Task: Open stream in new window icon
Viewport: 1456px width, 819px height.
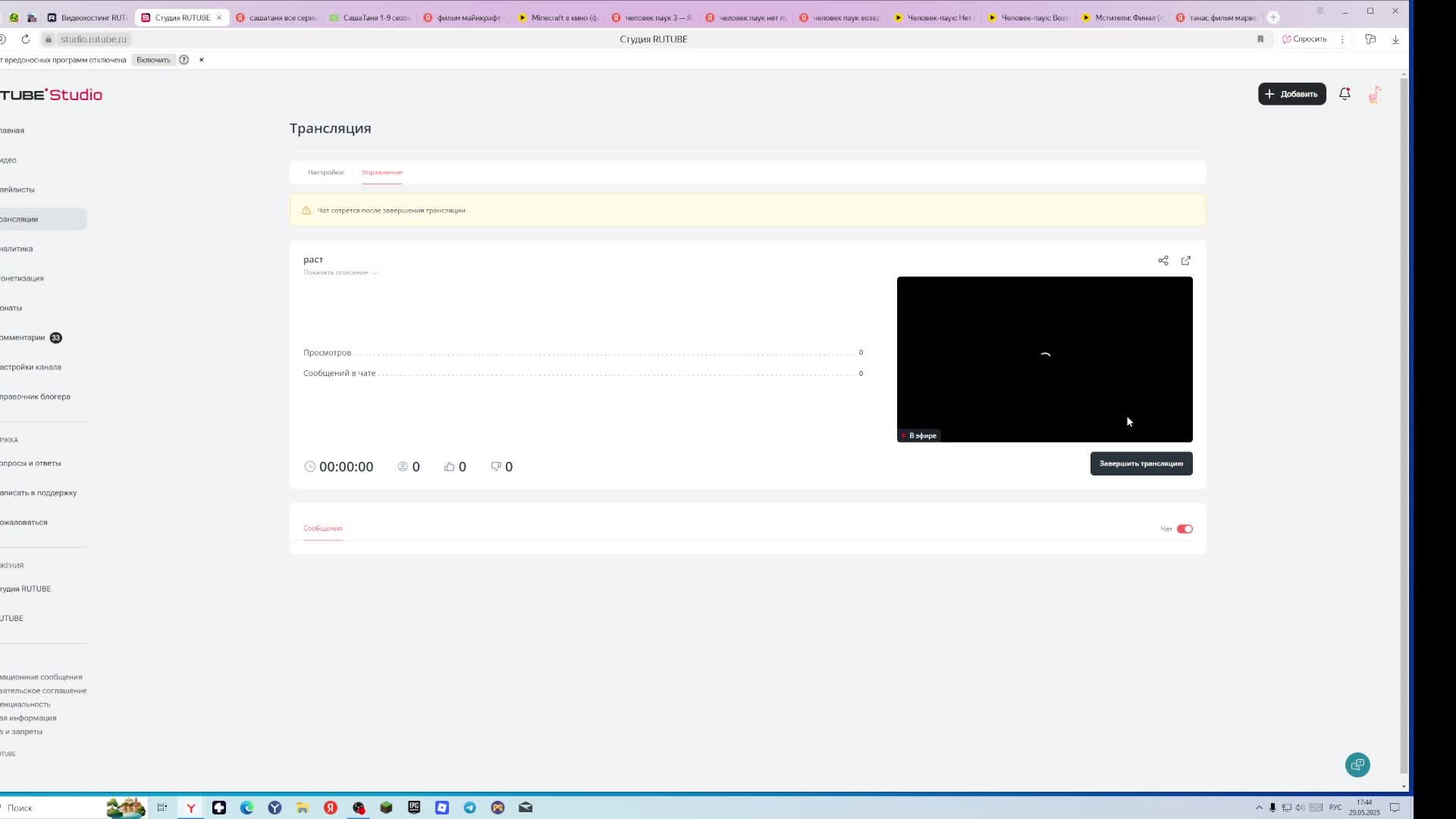Action: tap(1186, 261)
